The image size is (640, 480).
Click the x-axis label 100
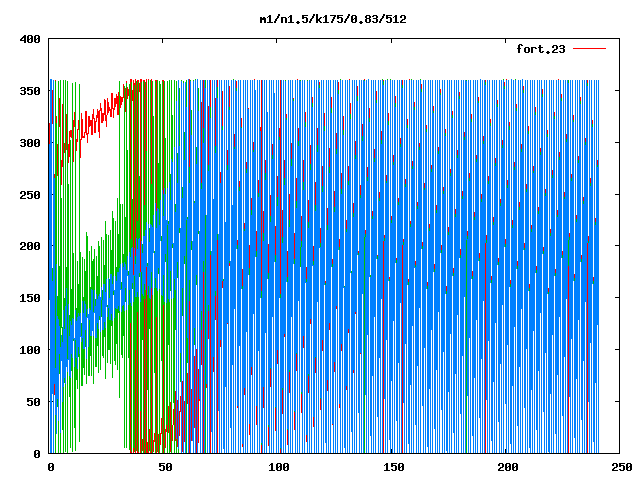tap(279, 467)
